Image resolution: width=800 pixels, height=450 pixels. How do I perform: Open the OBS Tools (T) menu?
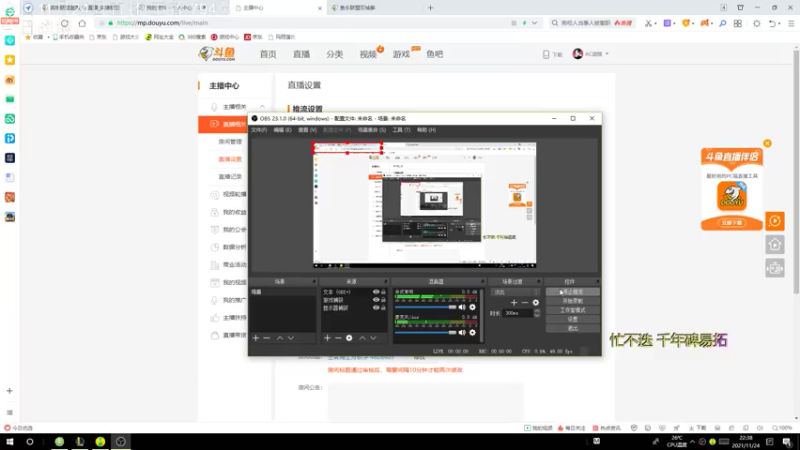point(401,130)
